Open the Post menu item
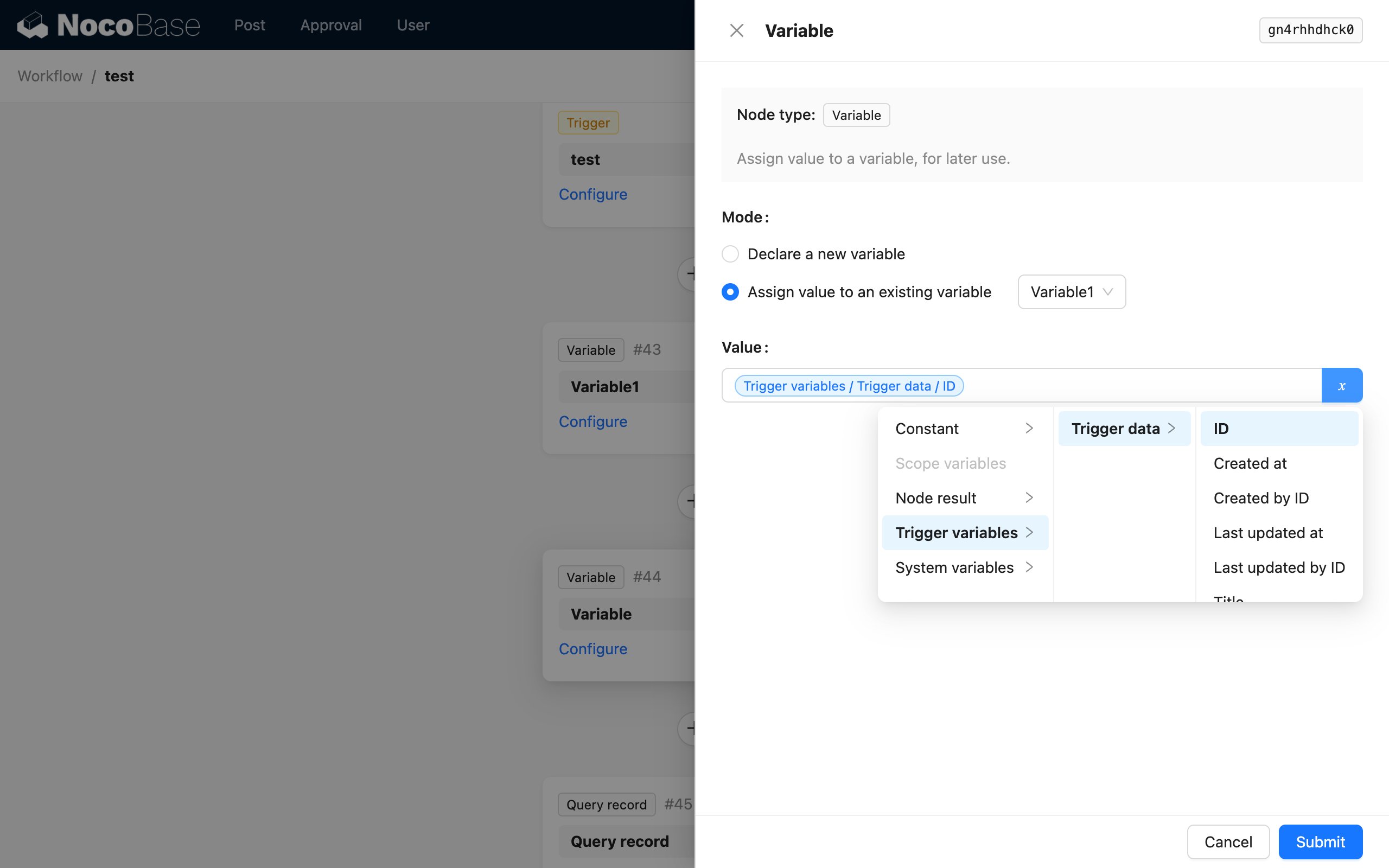 (250, 25)
